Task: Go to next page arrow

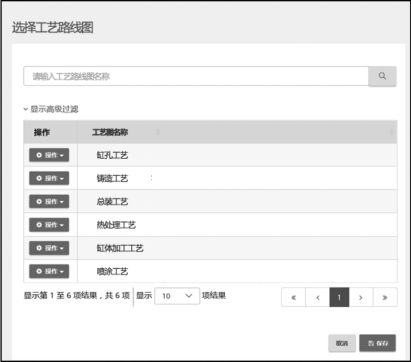Action: click(361, 297)
